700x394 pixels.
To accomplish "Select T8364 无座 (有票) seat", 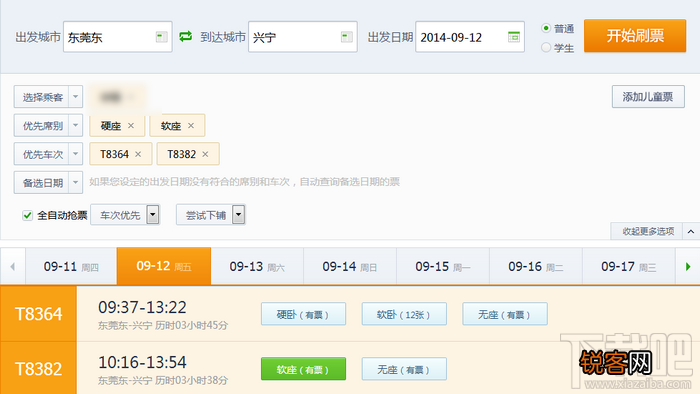I will pos(505,314).
